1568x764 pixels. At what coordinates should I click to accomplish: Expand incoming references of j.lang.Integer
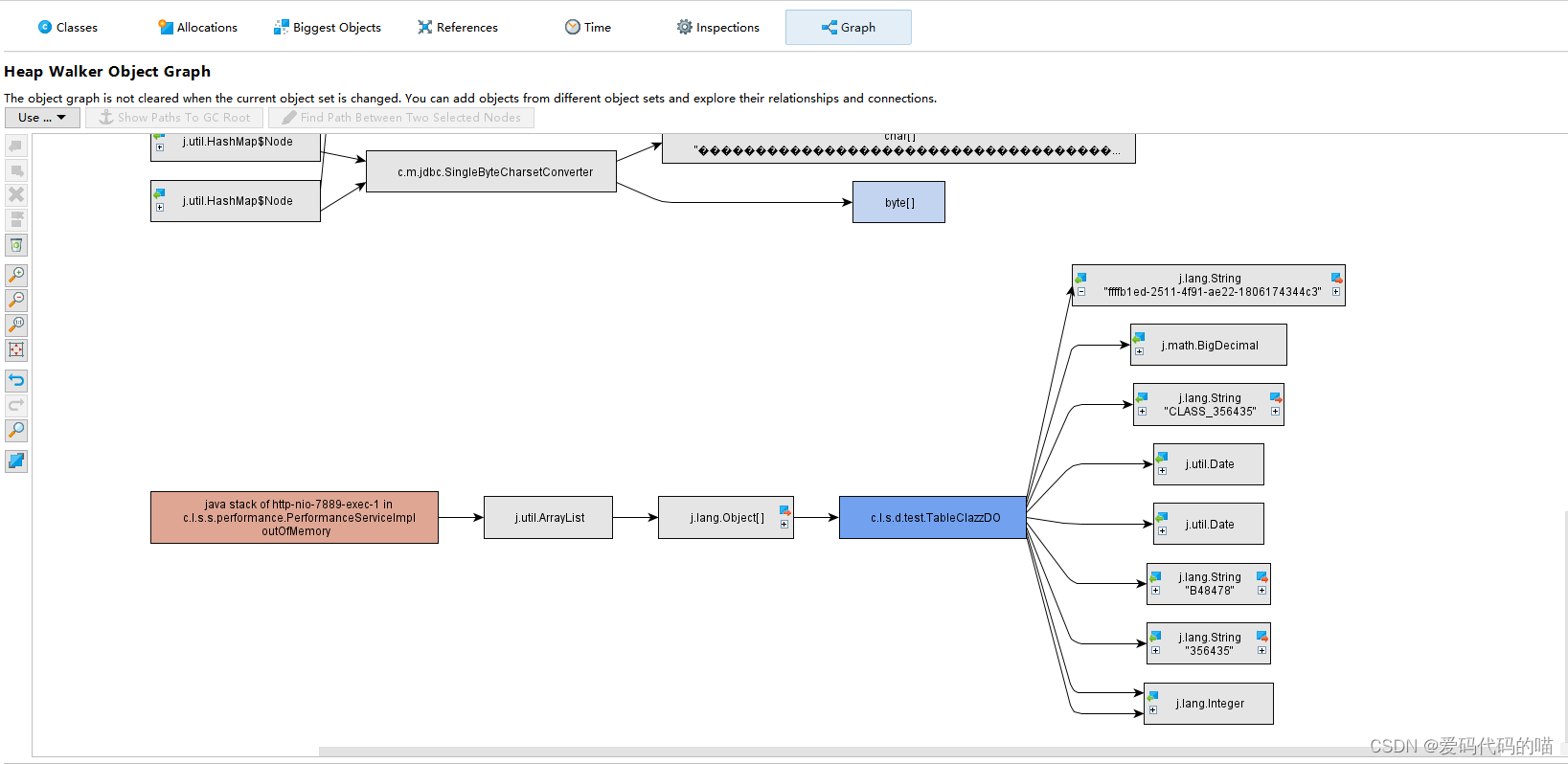click(x=1153, y=710)
